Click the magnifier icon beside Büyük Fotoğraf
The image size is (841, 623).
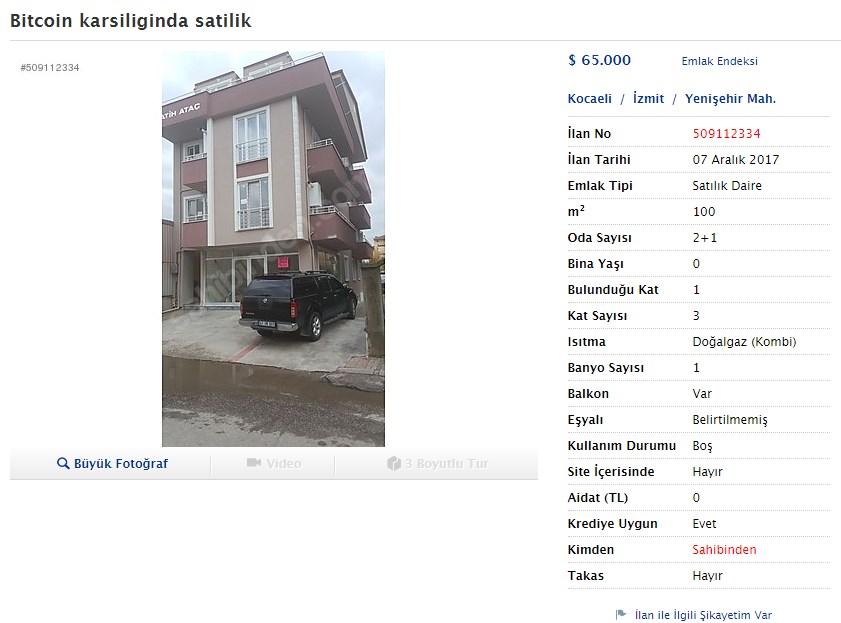tap(63, 463)
